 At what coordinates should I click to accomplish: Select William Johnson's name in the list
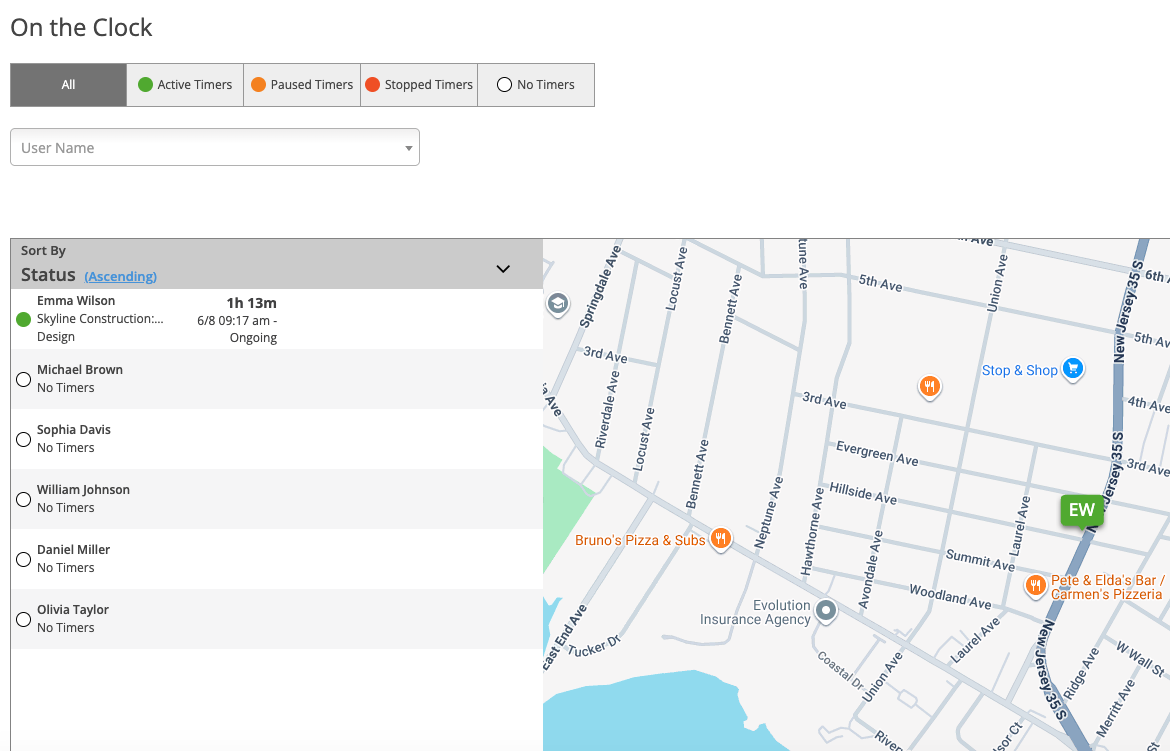pyautogui.click(x=84, y=490)
